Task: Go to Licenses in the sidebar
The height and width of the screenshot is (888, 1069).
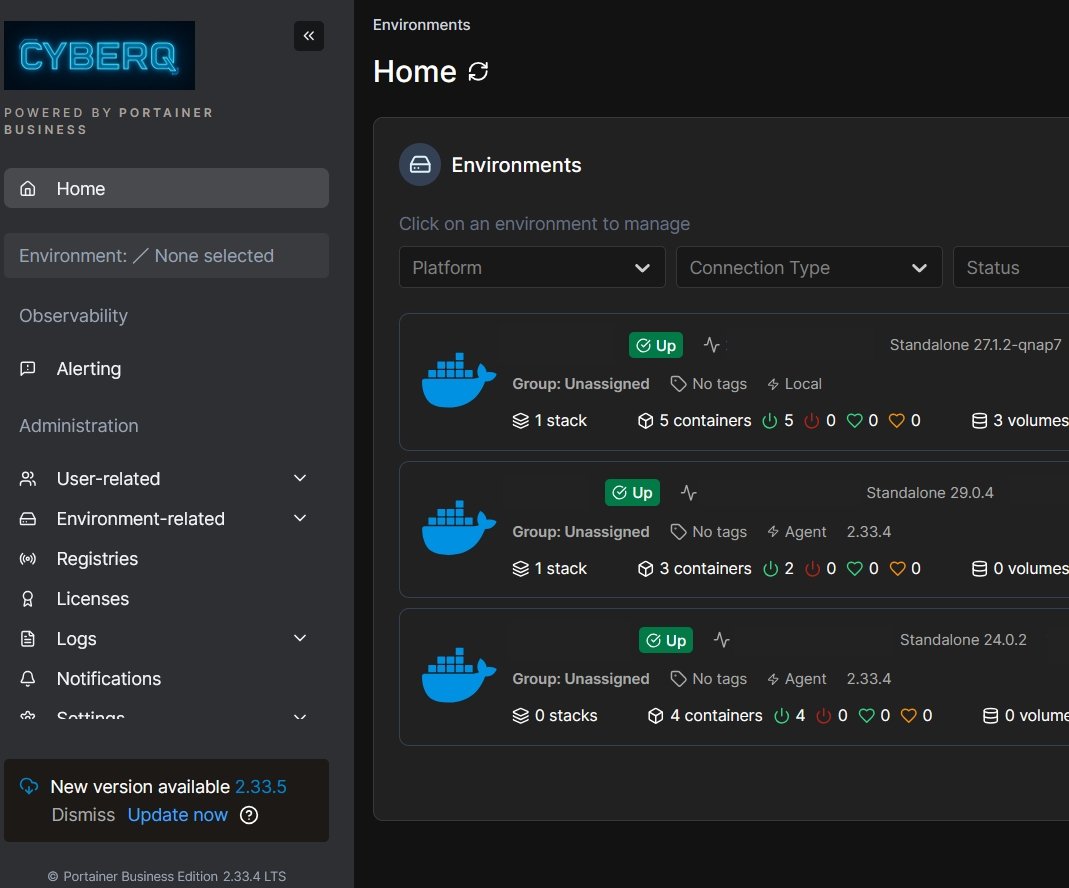Action: point(93,599)
